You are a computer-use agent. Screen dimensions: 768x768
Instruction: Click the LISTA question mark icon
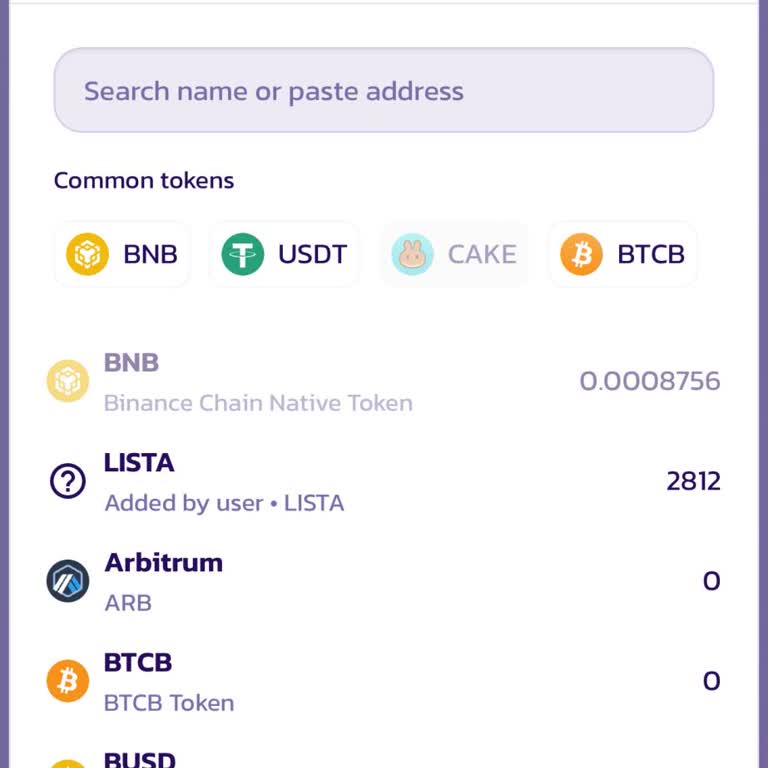(68, 482)
